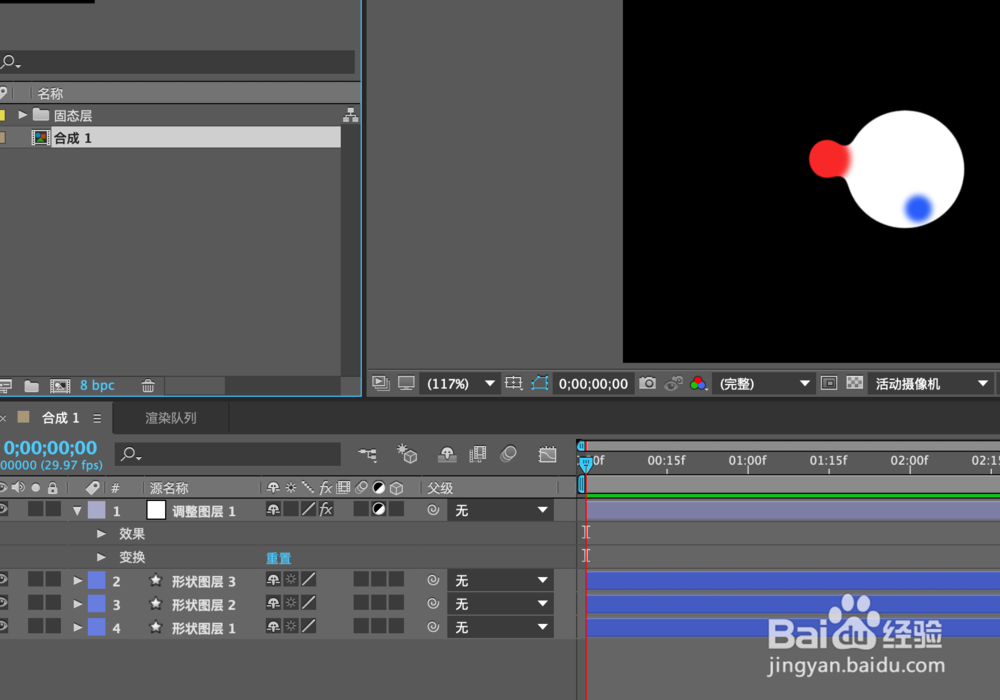Collapse 调整图层 1 layer properties
1000x700 pixels.
(x=77, y=511)
